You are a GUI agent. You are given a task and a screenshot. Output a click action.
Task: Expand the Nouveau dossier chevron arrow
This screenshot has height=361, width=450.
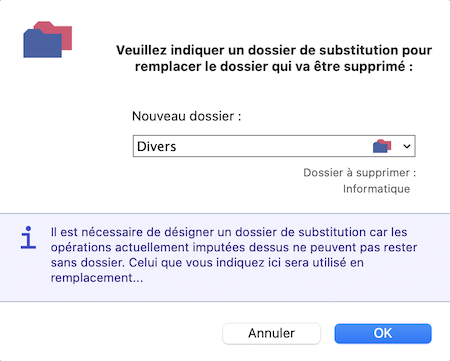tap(407, 146)
